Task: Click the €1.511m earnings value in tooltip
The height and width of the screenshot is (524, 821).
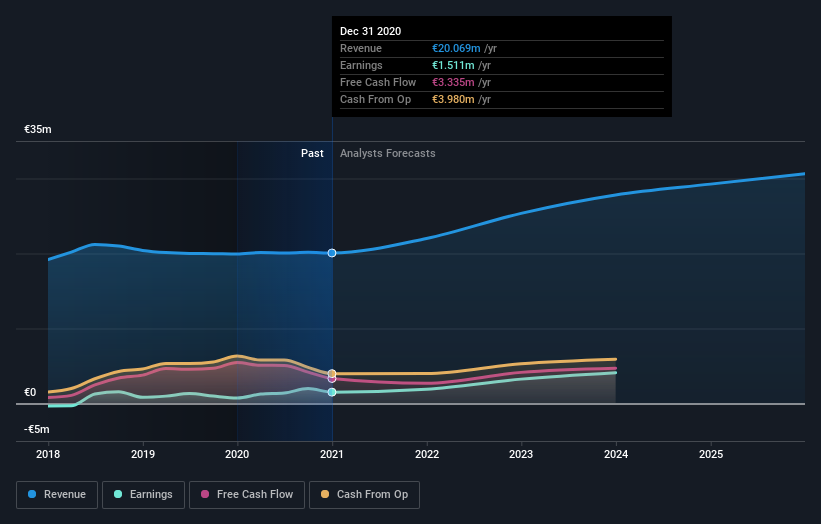Action: (x=453, y=65)
